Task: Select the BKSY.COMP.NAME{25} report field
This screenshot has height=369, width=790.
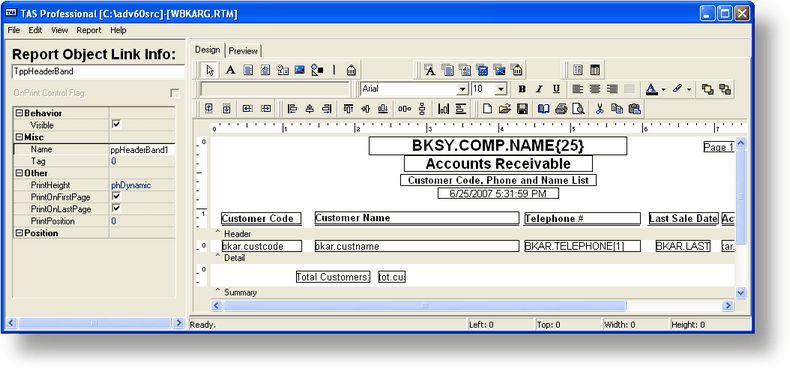Action: pos(498,146)
